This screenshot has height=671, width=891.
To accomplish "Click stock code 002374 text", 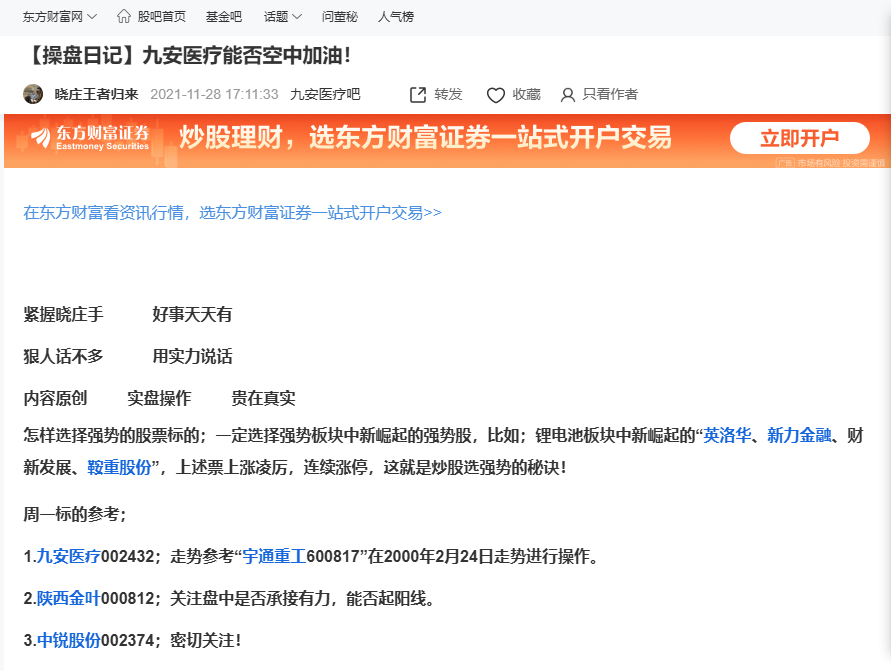I will [127, 640].
